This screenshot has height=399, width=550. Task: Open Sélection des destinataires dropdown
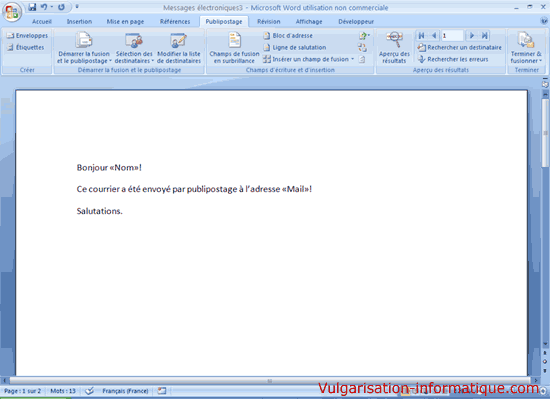pos(134,48)
